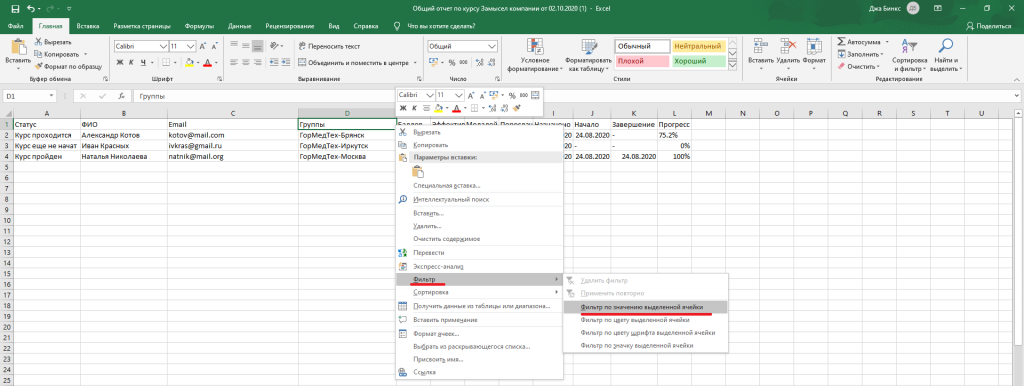
Task: Select Фильтр по цвету выделенной ячейки
Action: click(x=645, y=320)
